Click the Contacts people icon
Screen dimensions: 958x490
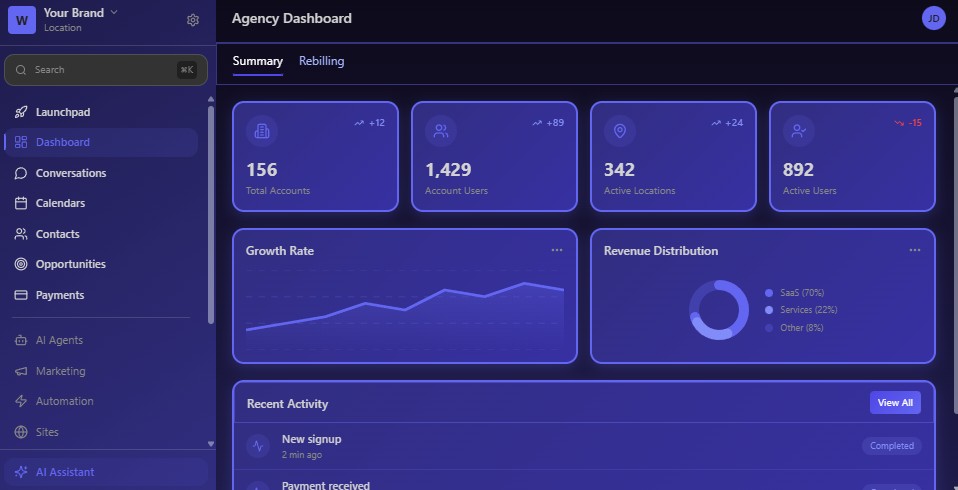pos(21,234)
